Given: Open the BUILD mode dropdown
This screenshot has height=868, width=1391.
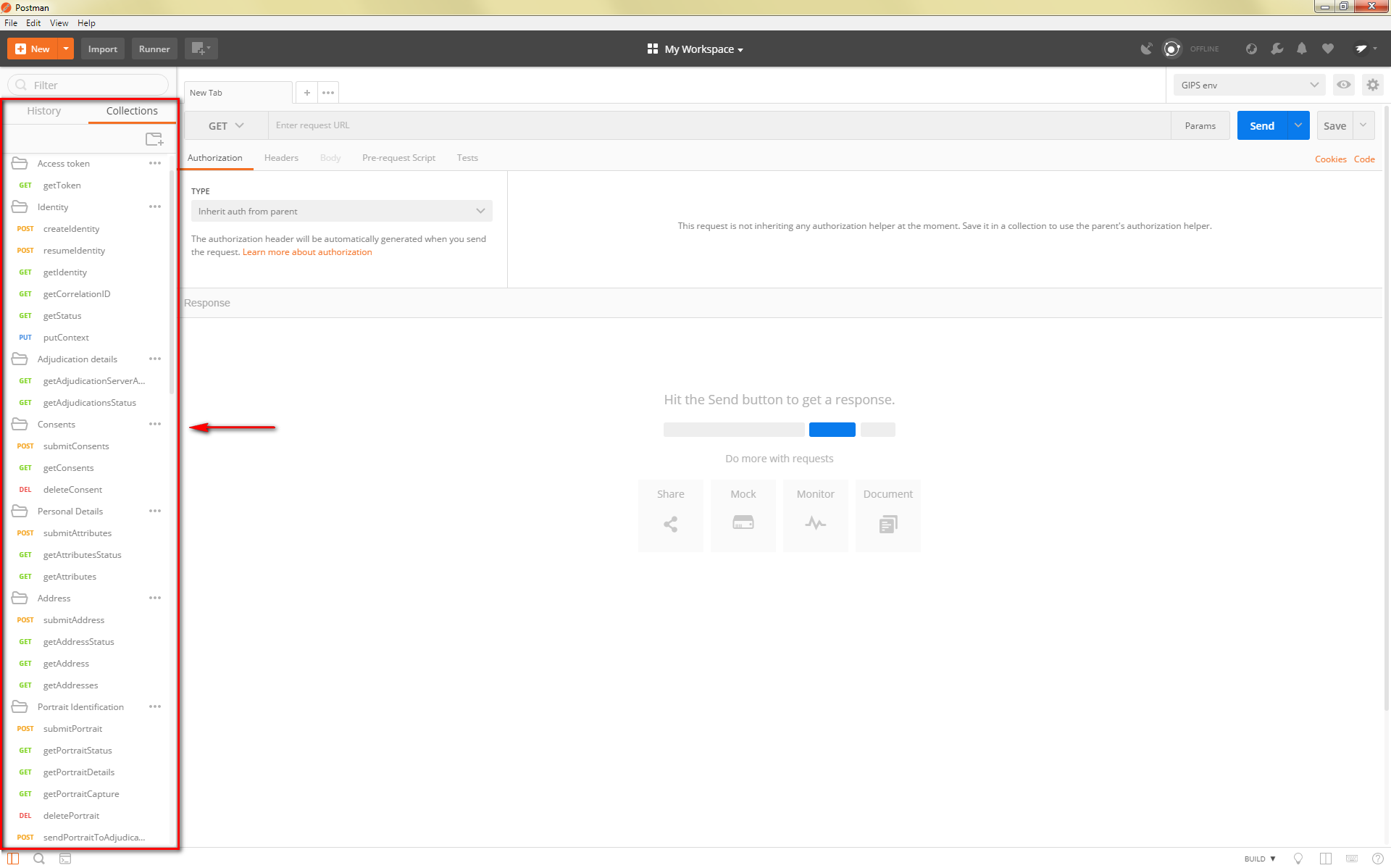Looking at the screenshot, I should point(1260,859).
